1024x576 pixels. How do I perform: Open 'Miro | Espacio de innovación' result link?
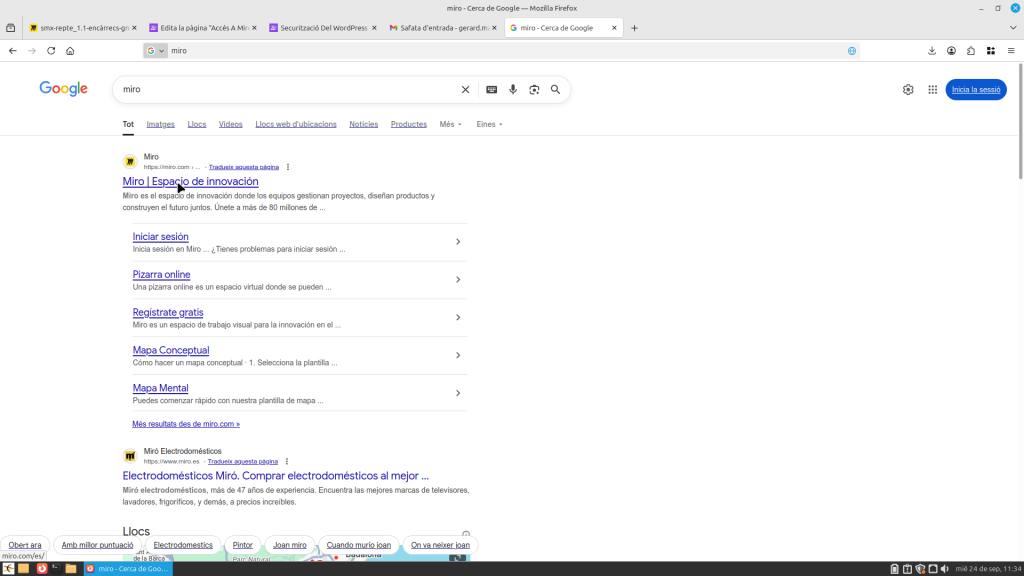coord(190,181)
